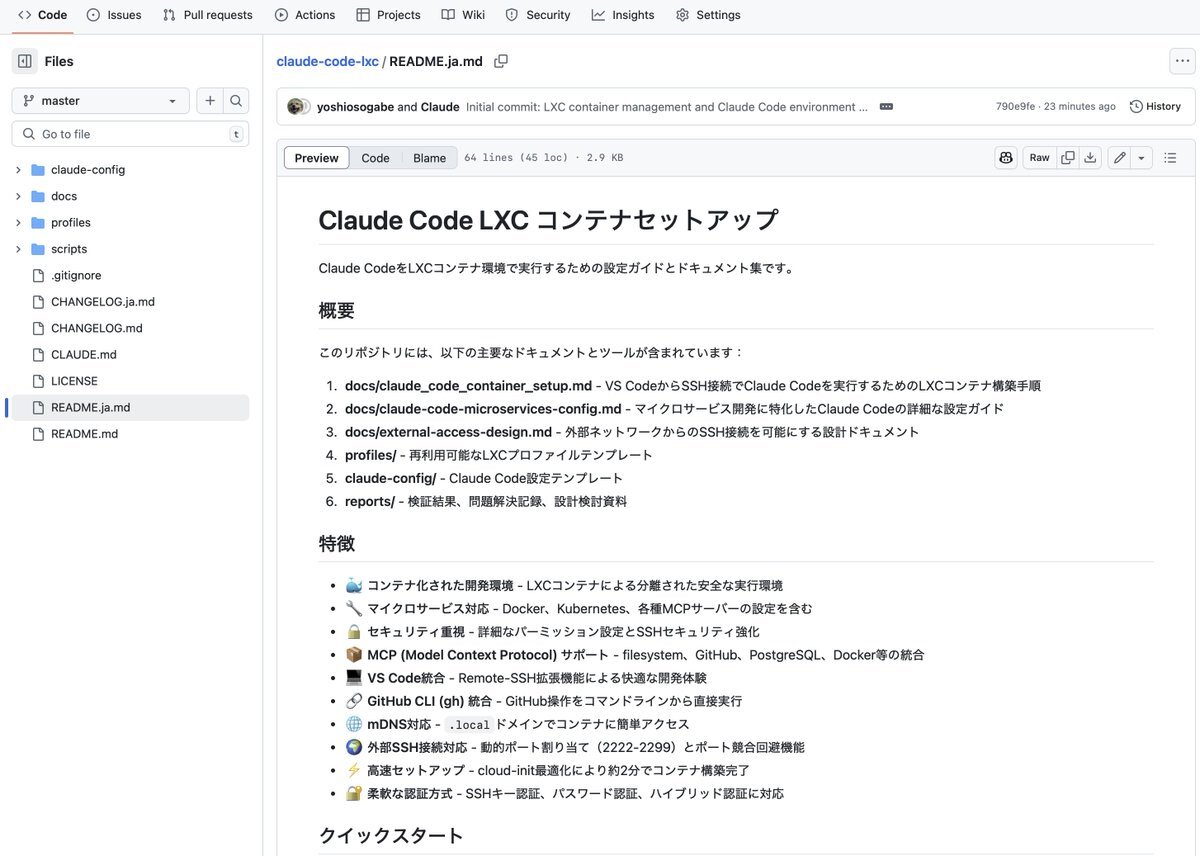
Task: Copy raw file contents icon
Action: (1068, 158)
